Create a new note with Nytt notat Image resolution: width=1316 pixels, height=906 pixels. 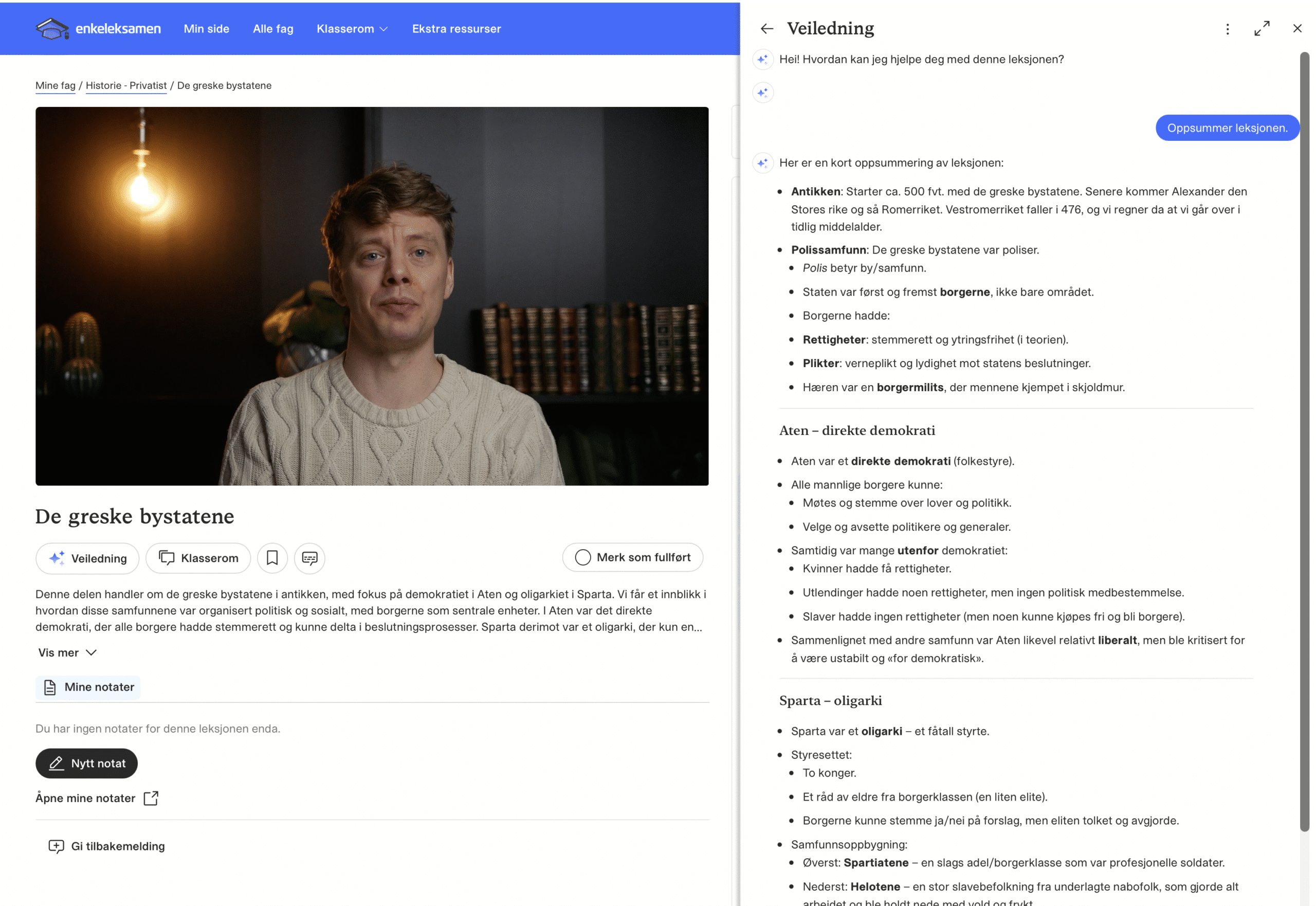tap(87, 764)
